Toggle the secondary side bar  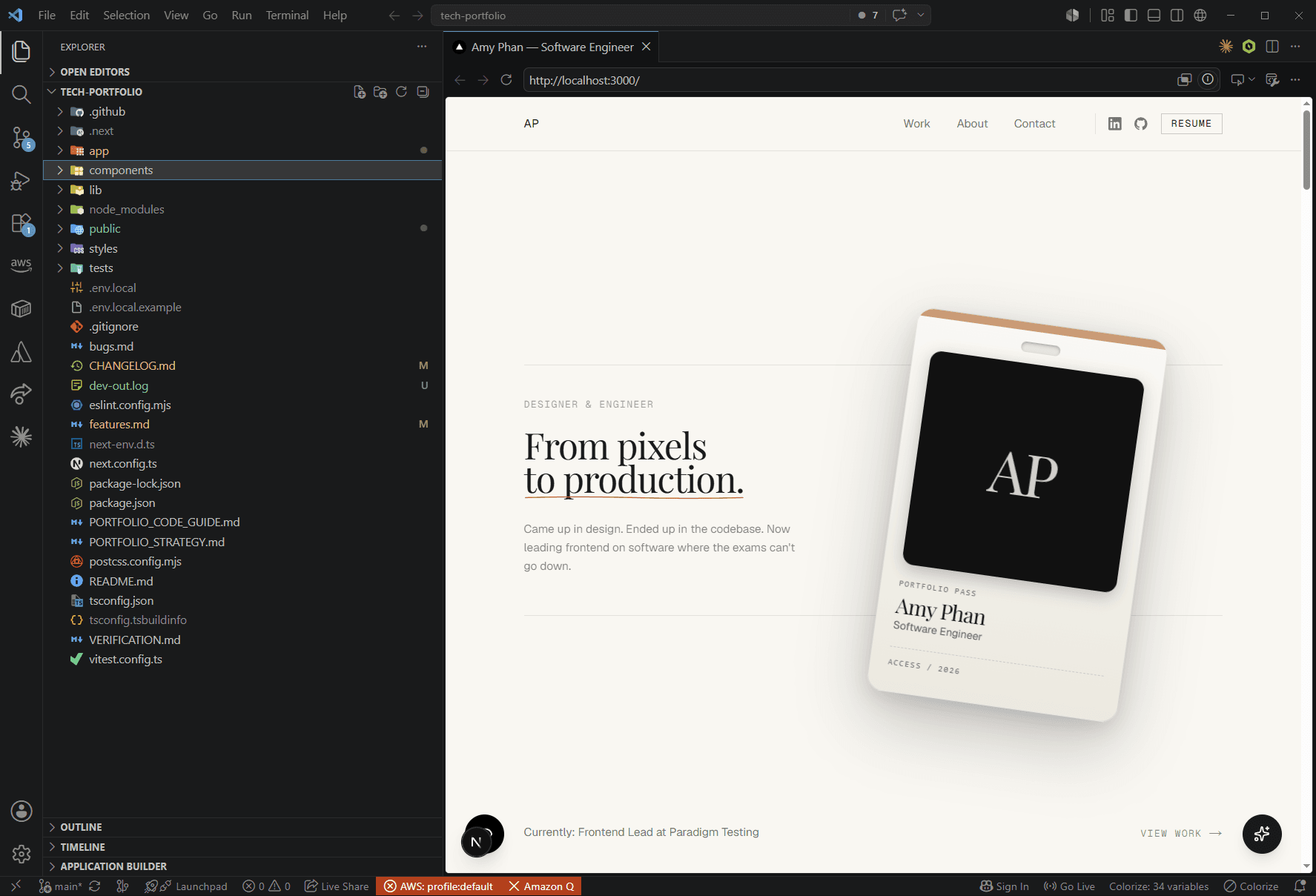[x=1177, y=16]
